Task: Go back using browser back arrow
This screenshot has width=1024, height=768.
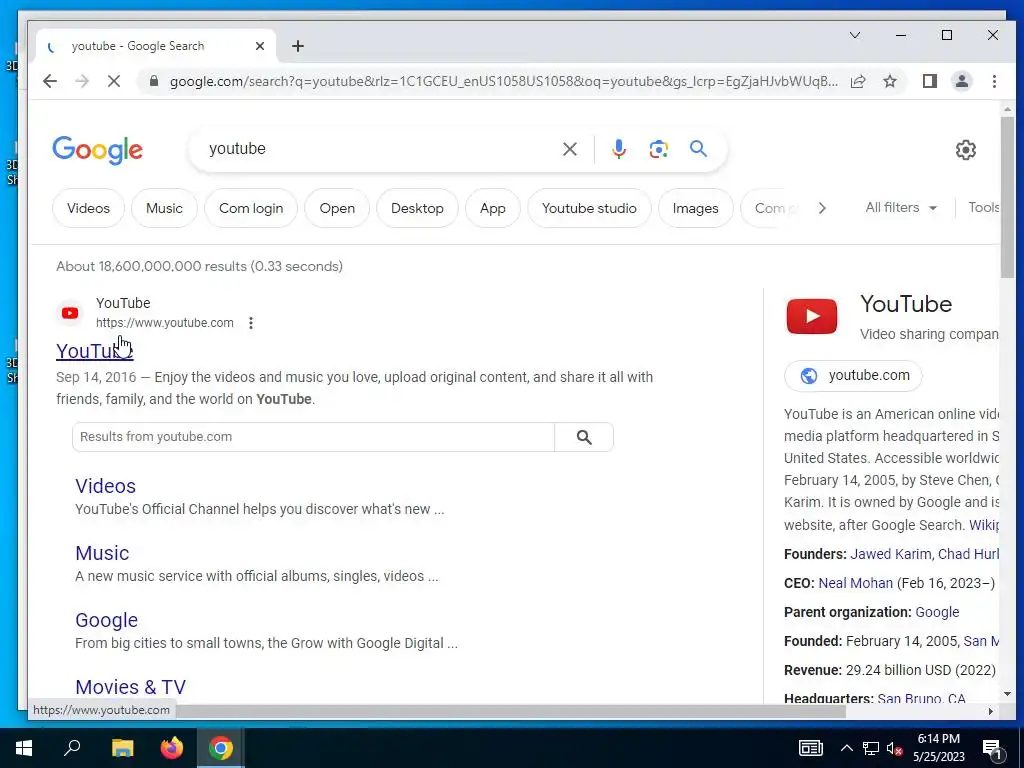Action: tap(50, 81)
